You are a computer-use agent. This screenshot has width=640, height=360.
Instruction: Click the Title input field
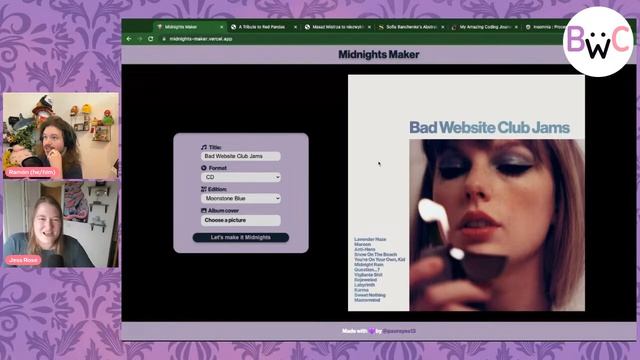(x=241, y=156)
